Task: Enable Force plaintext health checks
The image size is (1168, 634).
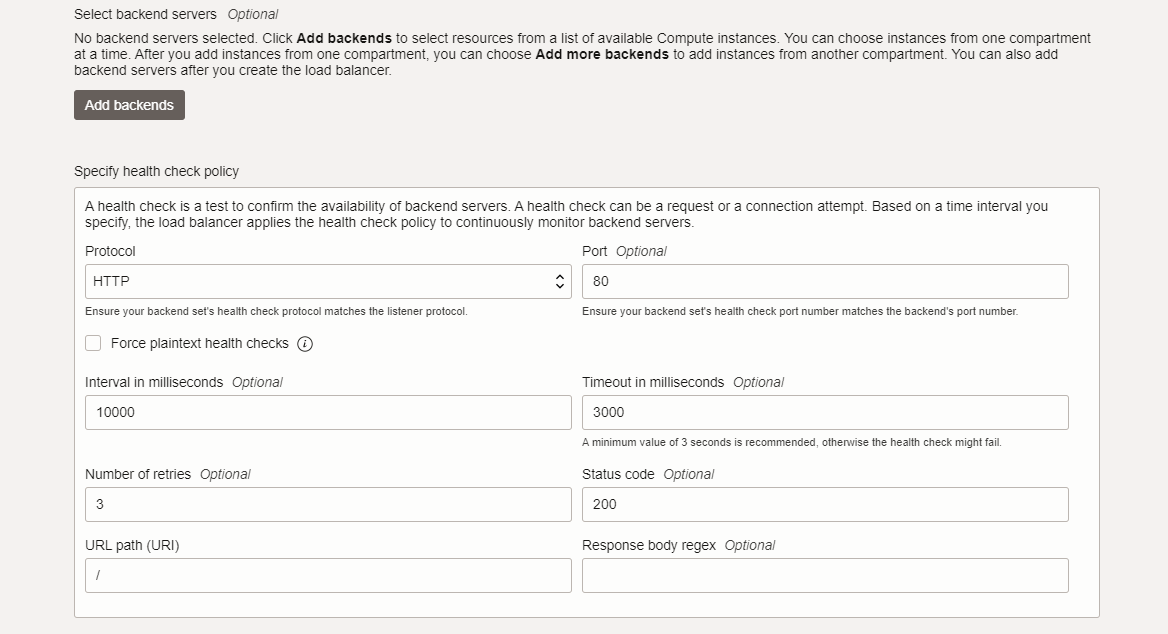Action: pos(93,343)
